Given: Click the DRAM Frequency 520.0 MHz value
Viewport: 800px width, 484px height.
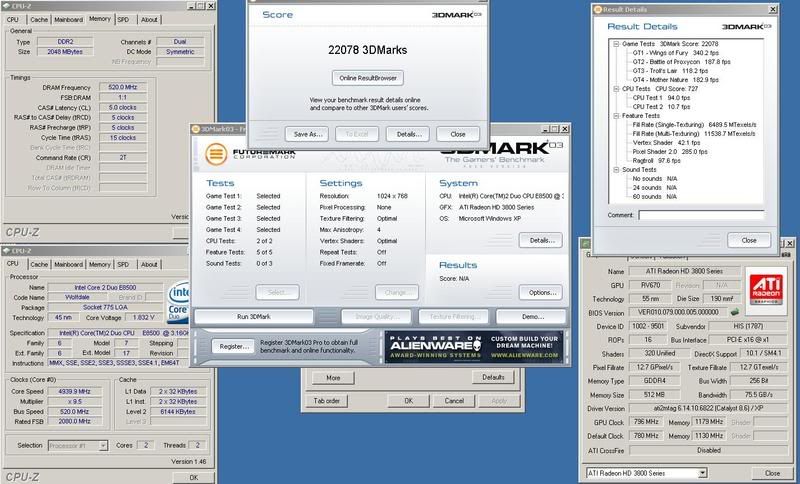Looking at the screenshot, I should pos(123,87).
